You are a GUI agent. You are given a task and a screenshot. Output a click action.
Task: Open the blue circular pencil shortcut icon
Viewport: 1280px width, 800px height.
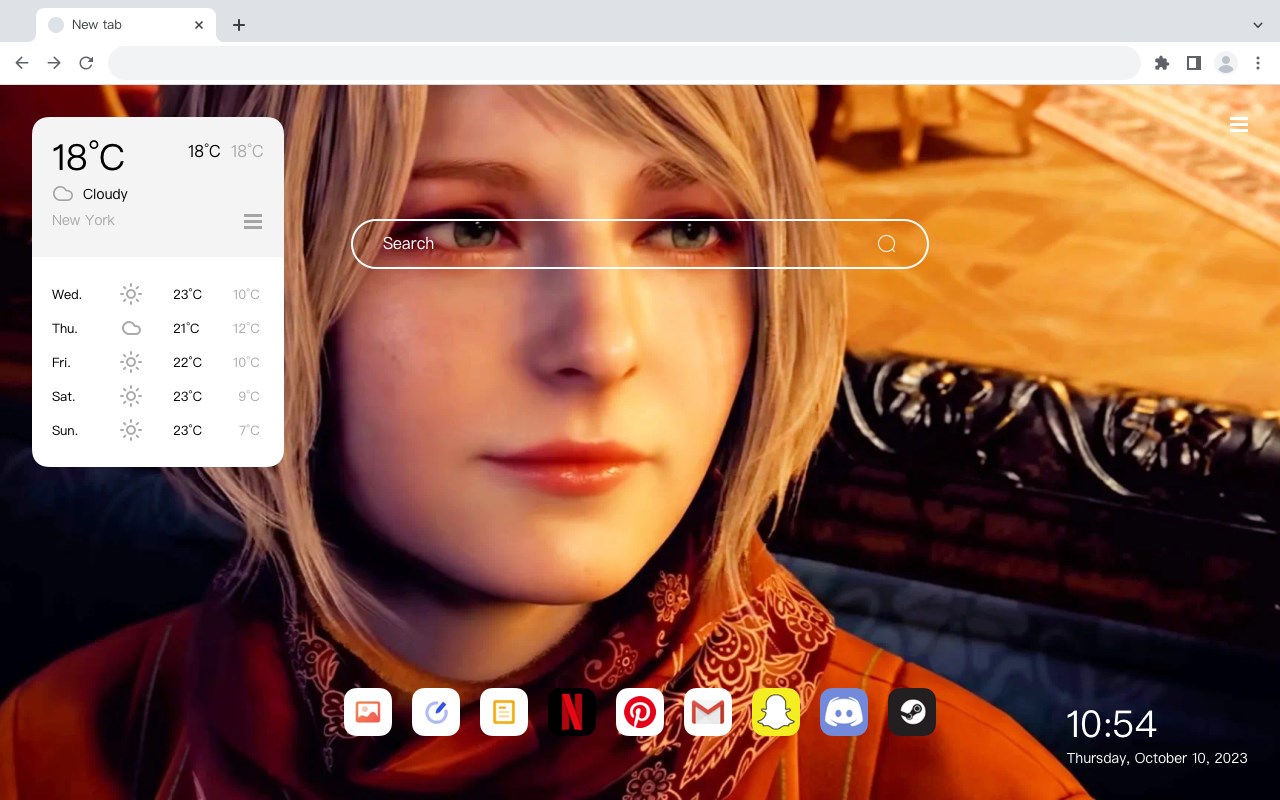pos(436,712)
